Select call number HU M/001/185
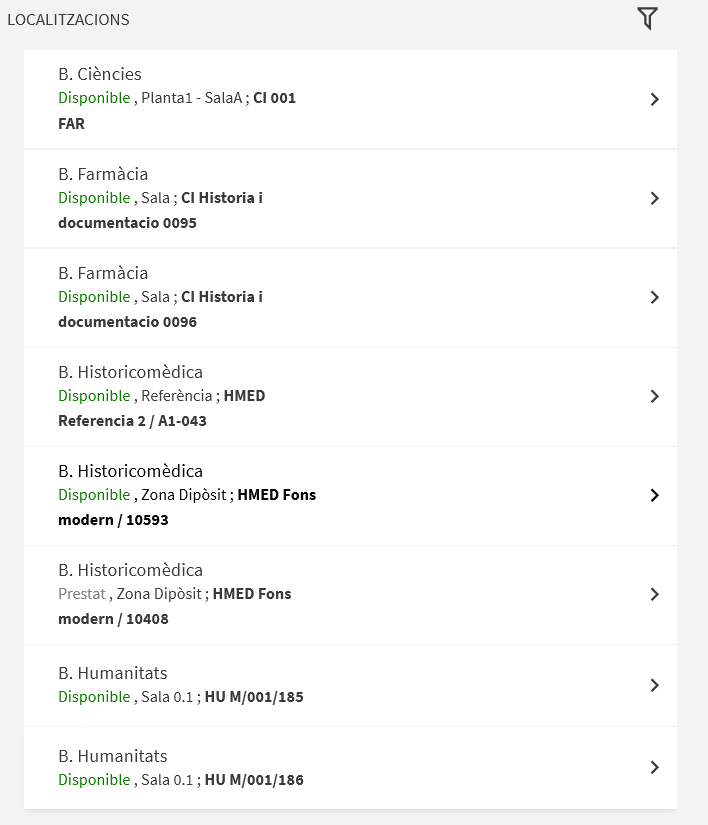Image resolution: width=708 pixels, height=825 pixels. pos(254,697)
